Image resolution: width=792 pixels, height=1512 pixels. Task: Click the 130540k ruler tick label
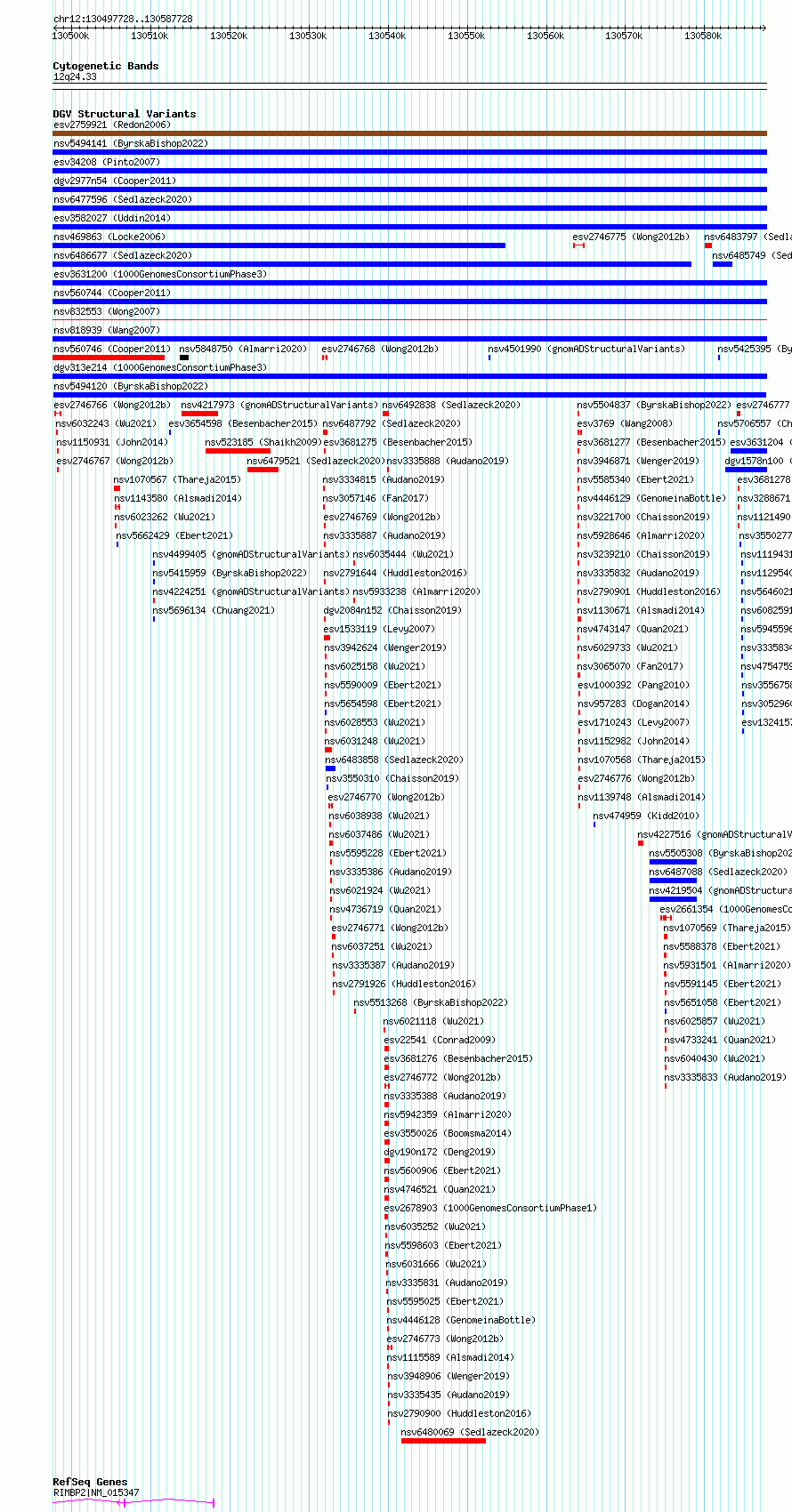click(x=387, y=36)
